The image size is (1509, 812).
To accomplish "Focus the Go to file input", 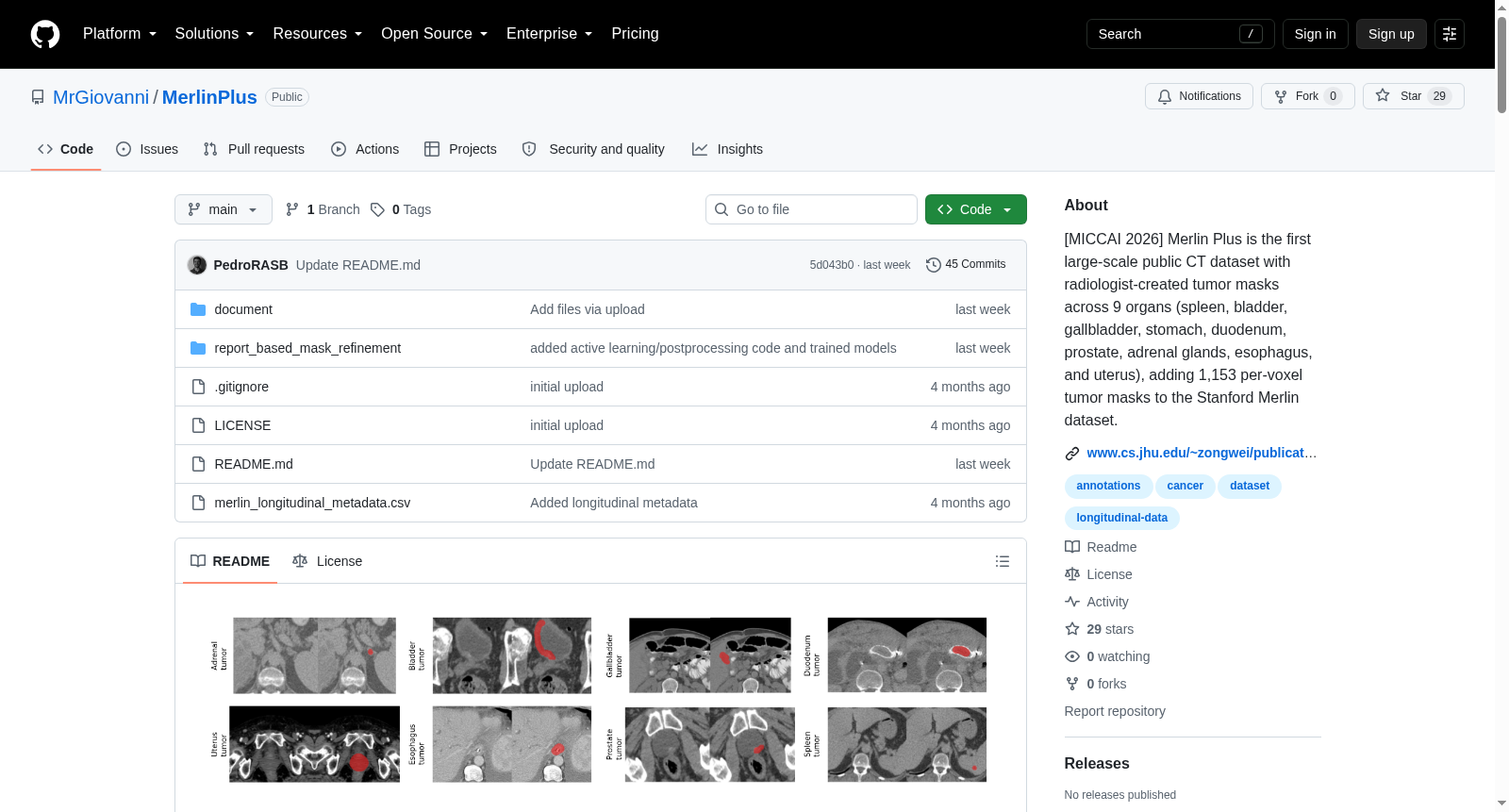I will (x=811, y=209).
